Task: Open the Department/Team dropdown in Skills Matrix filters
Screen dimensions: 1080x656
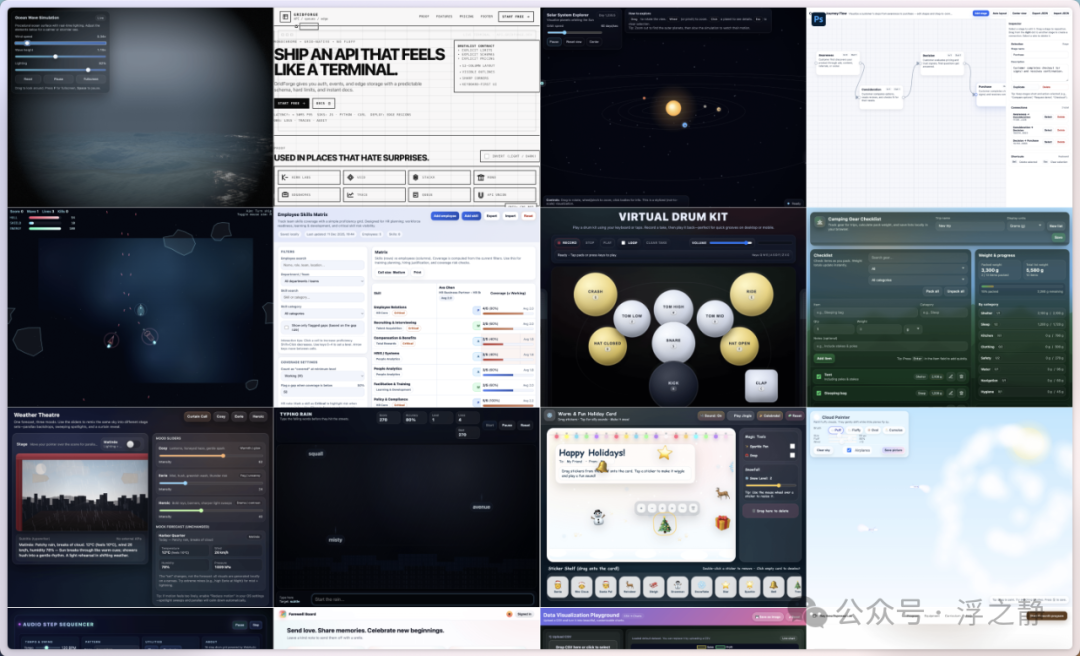Action: (322, 281)
